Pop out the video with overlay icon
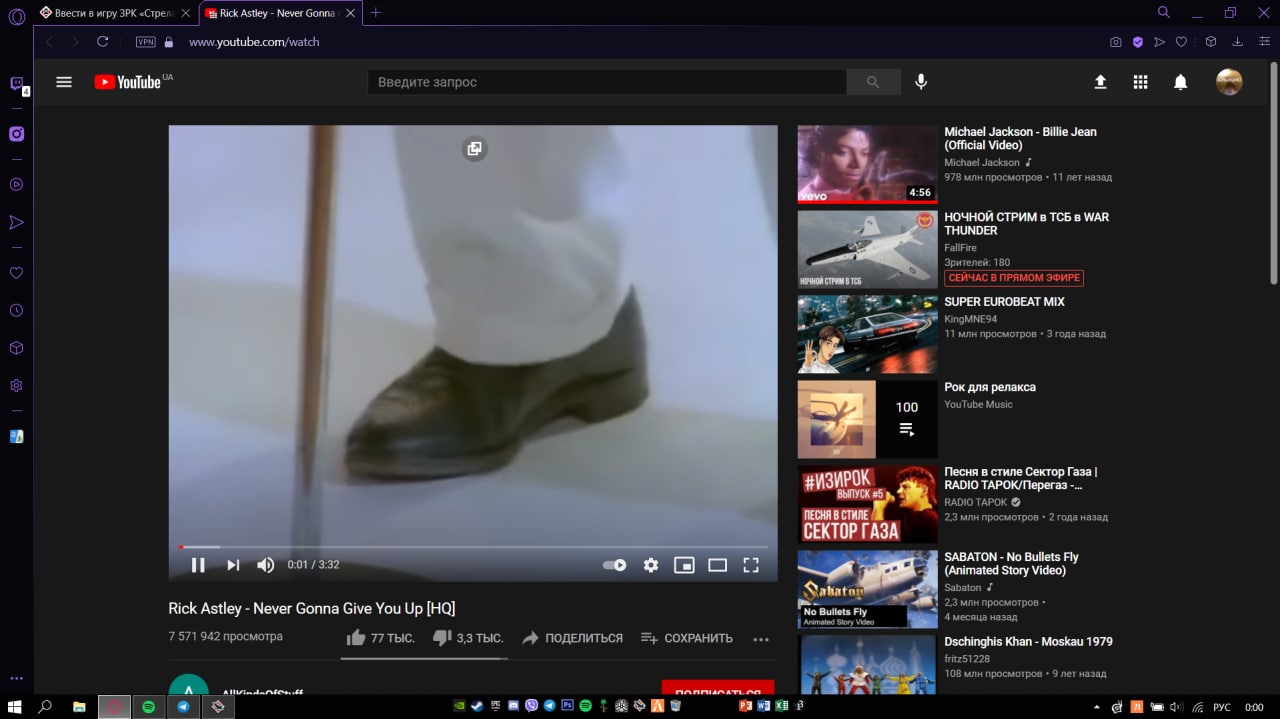The width and height of the screenshot is (1280, 719). (x=474, y=149)
